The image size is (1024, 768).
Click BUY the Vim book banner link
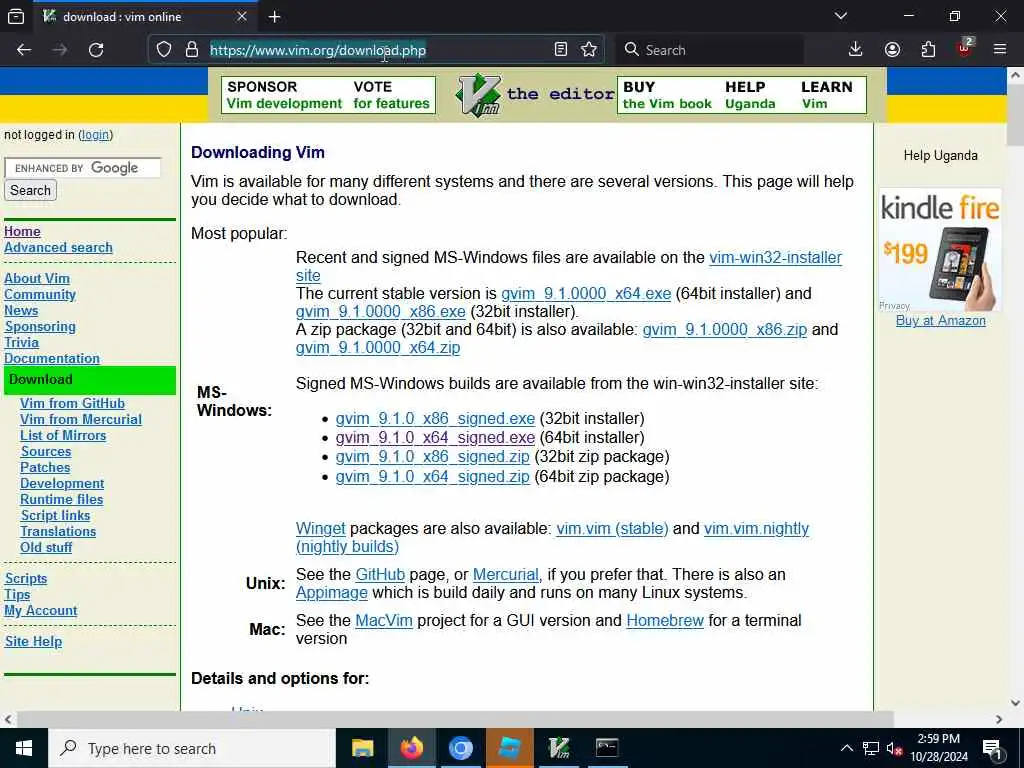pos(667,95)
